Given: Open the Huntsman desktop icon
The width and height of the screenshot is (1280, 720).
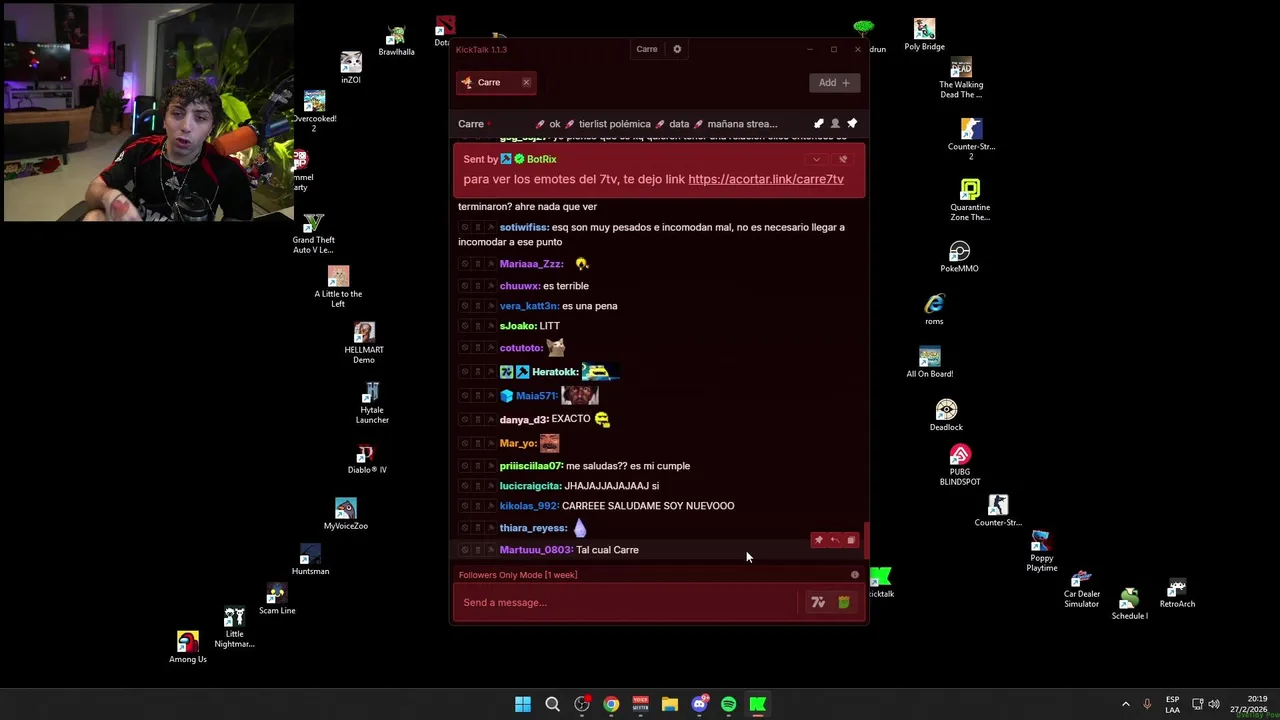Looking at the screenshot, I should [310, 560].
